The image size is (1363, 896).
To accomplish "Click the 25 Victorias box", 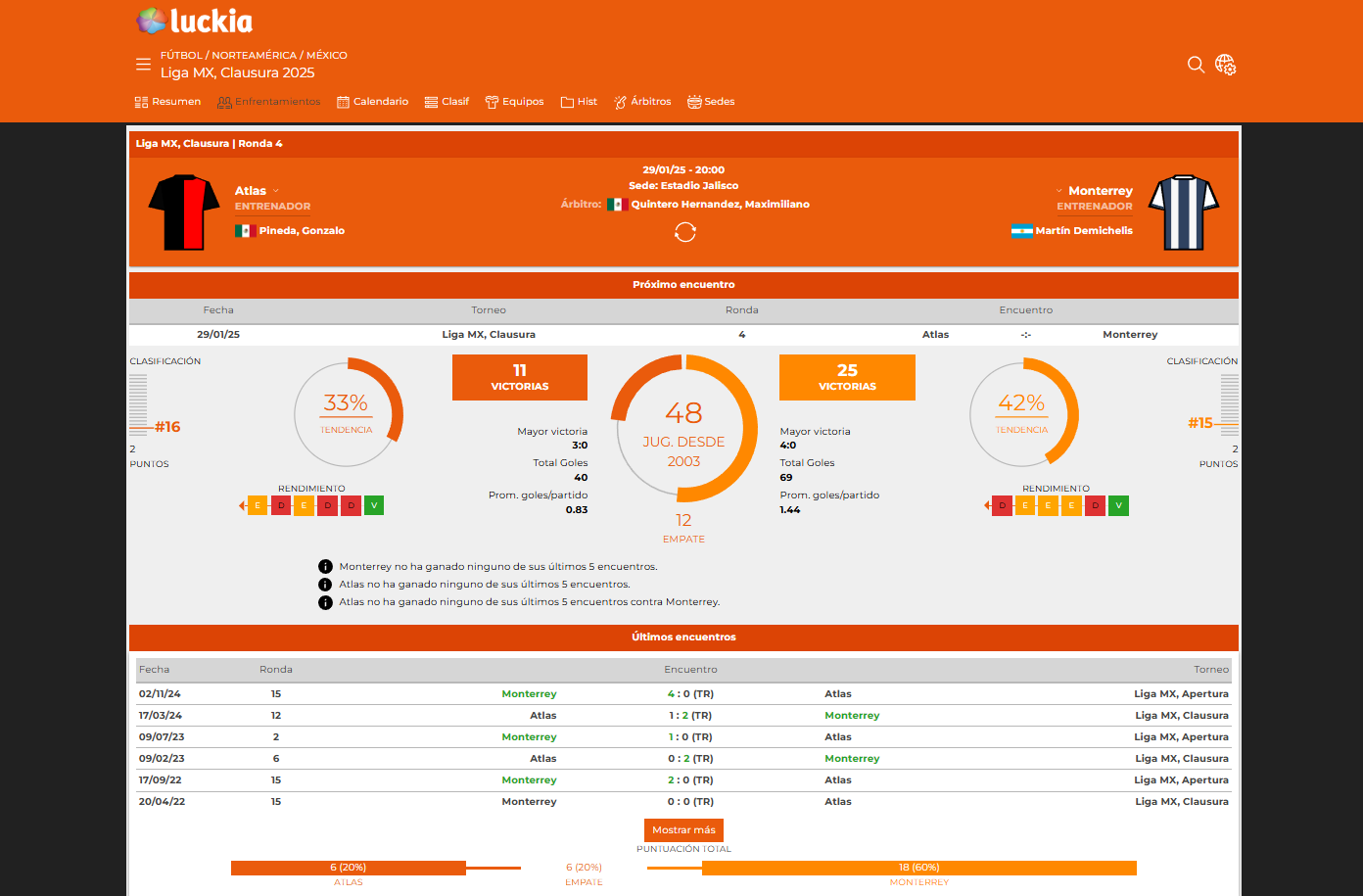I will click(x=847, y=377).
